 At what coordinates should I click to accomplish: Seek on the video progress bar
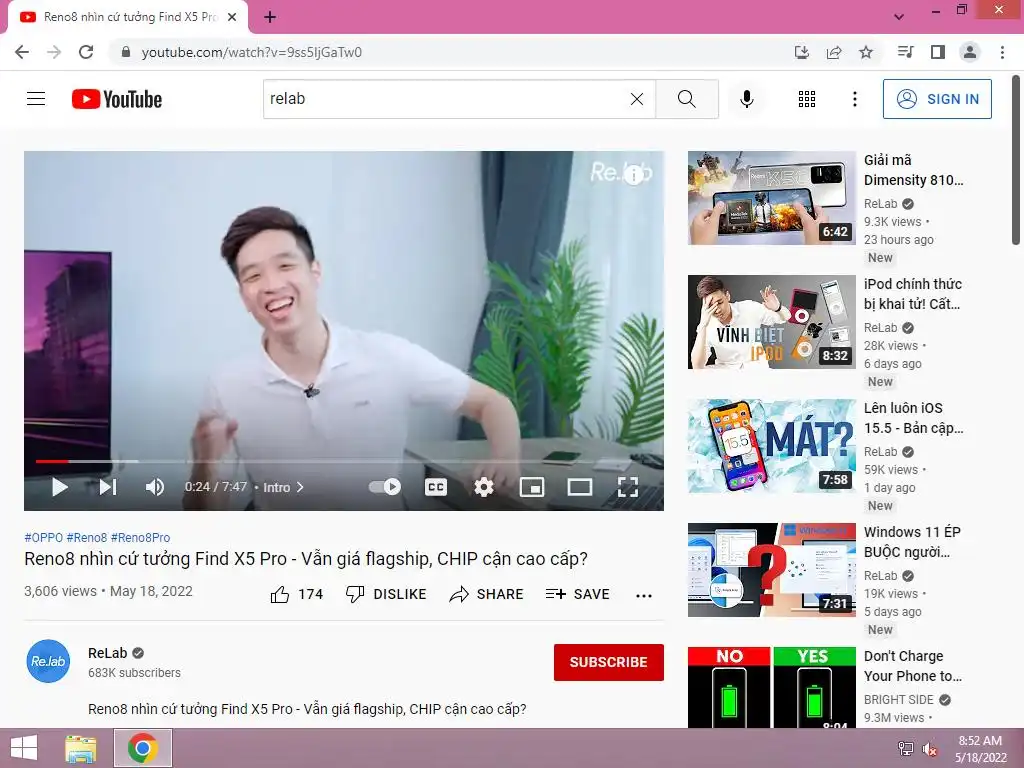(x=344, y=461)
